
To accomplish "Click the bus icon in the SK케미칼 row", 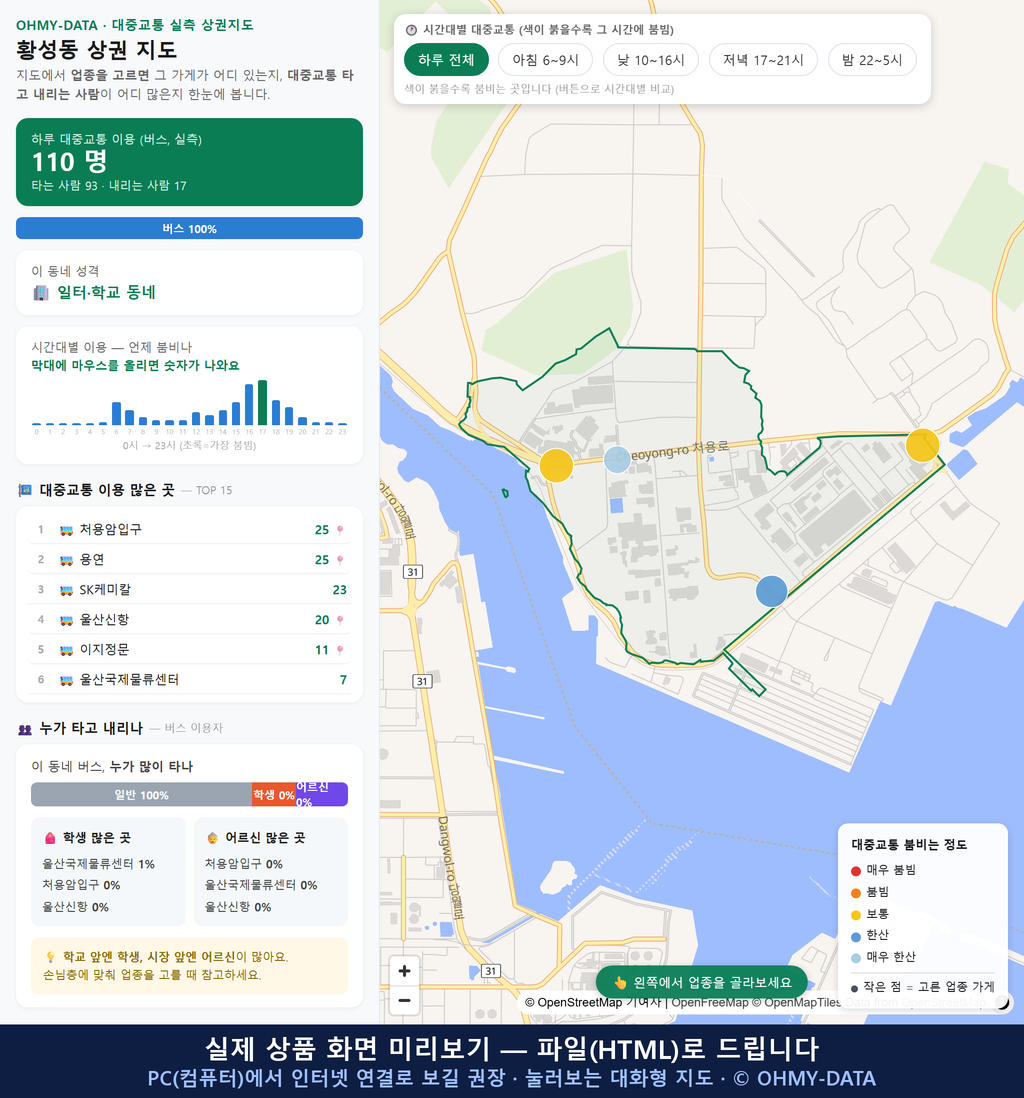I will tap(66, 590).
